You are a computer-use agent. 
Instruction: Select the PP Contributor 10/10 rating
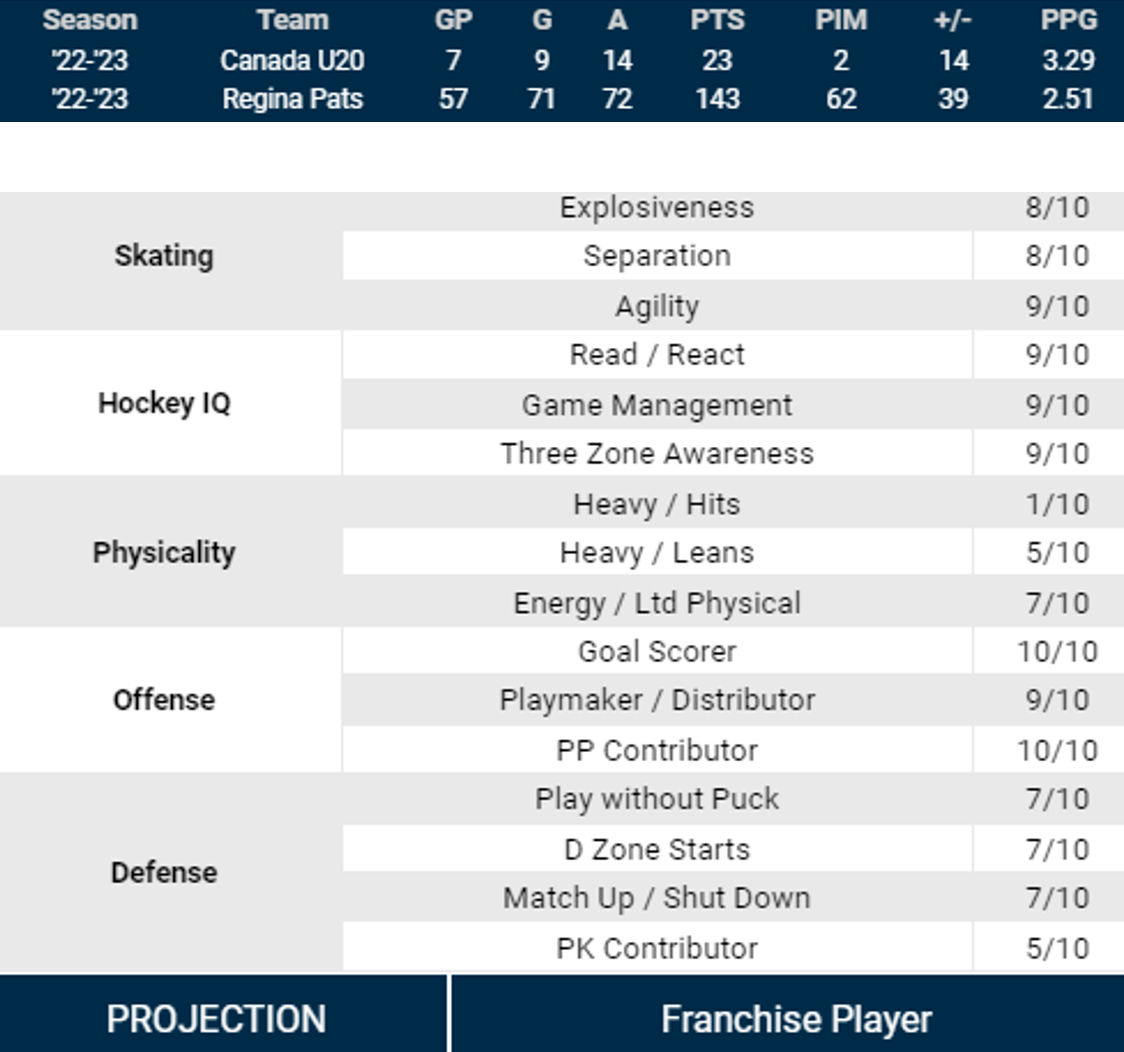[1057, 750]
